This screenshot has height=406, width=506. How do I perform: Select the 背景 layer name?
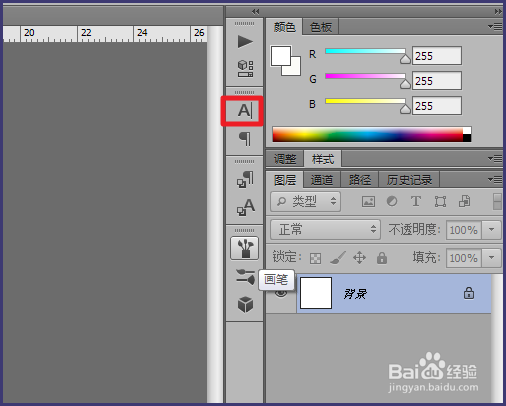[355, 294]
